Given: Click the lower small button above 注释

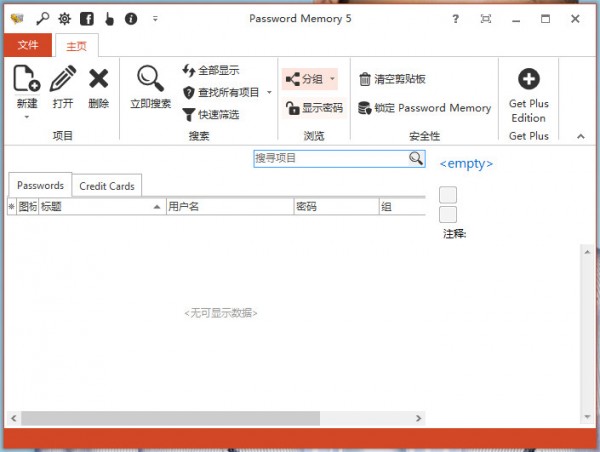Looking at the screenshot, I should (448, 214).
